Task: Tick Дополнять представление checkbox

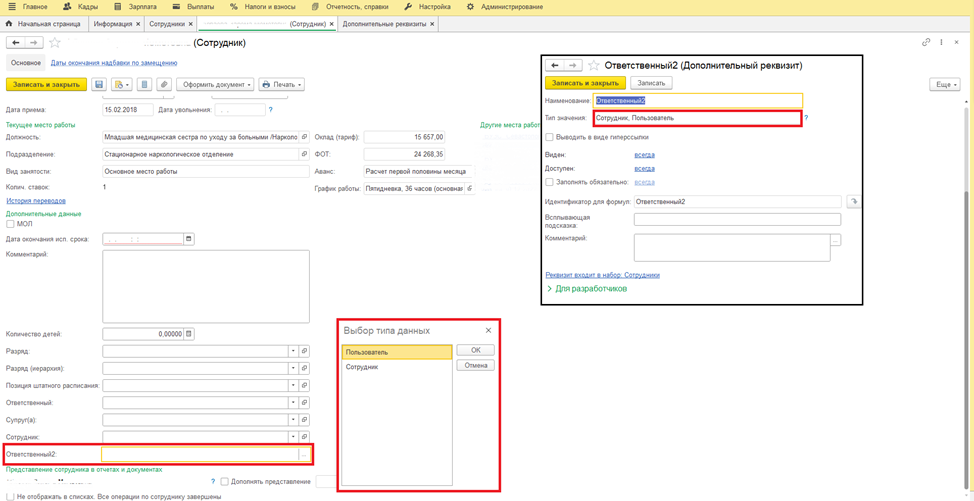Action: (225, 481)
